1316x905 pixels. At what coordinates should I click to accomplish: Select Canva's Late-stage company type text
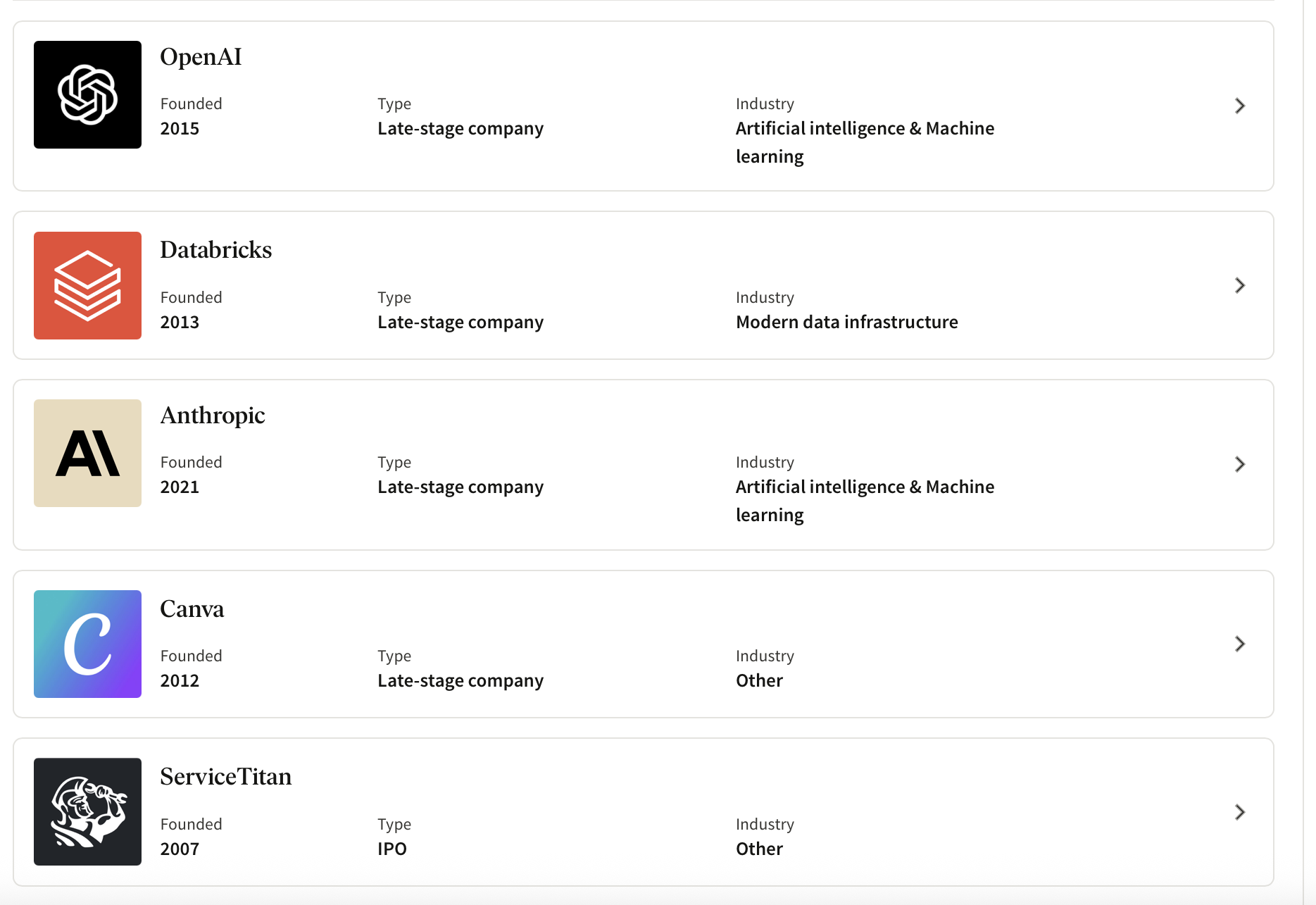[460, 680]
